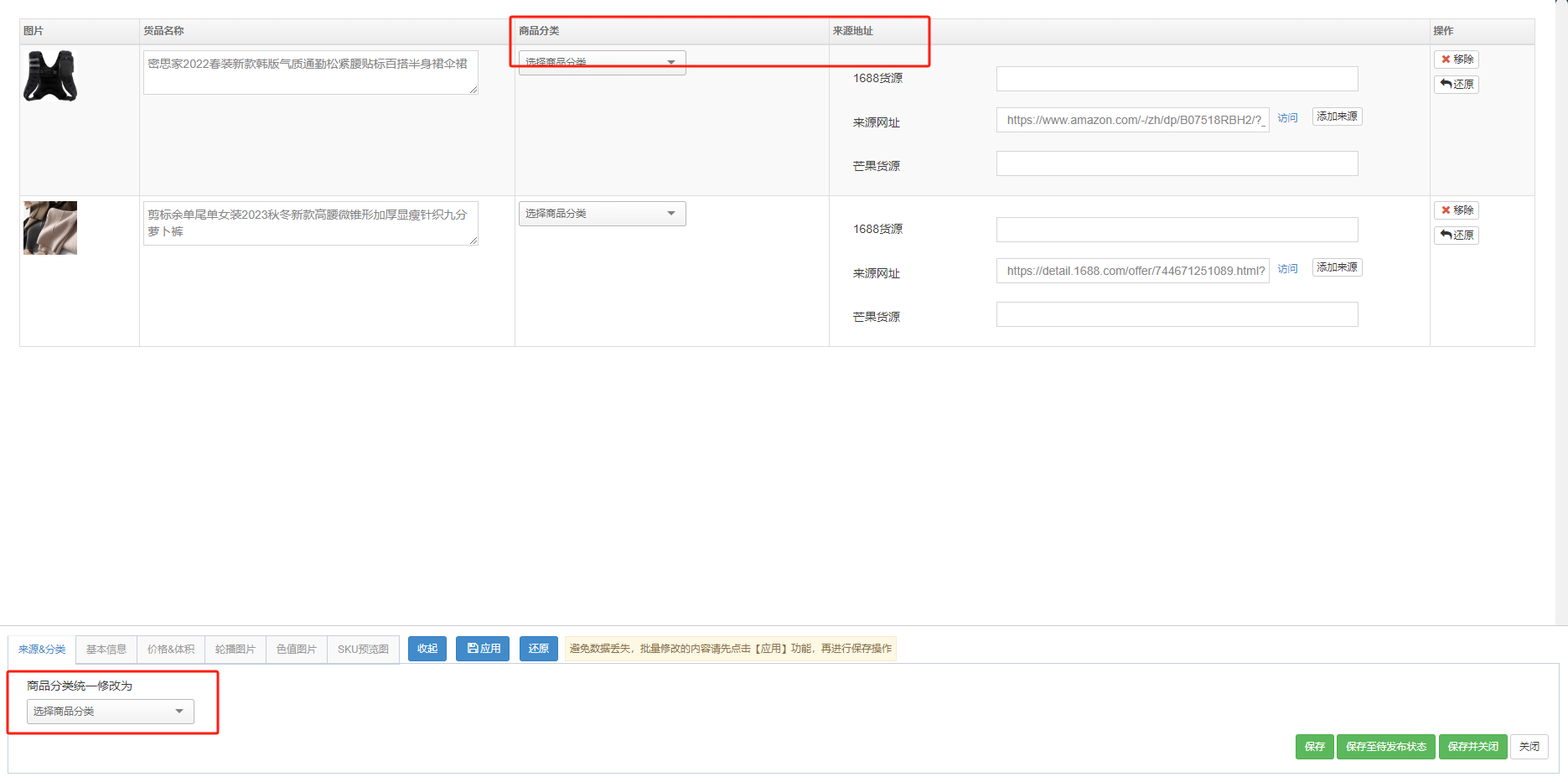
Task: Click the 收起 collapse button
Action: point(427,649)
